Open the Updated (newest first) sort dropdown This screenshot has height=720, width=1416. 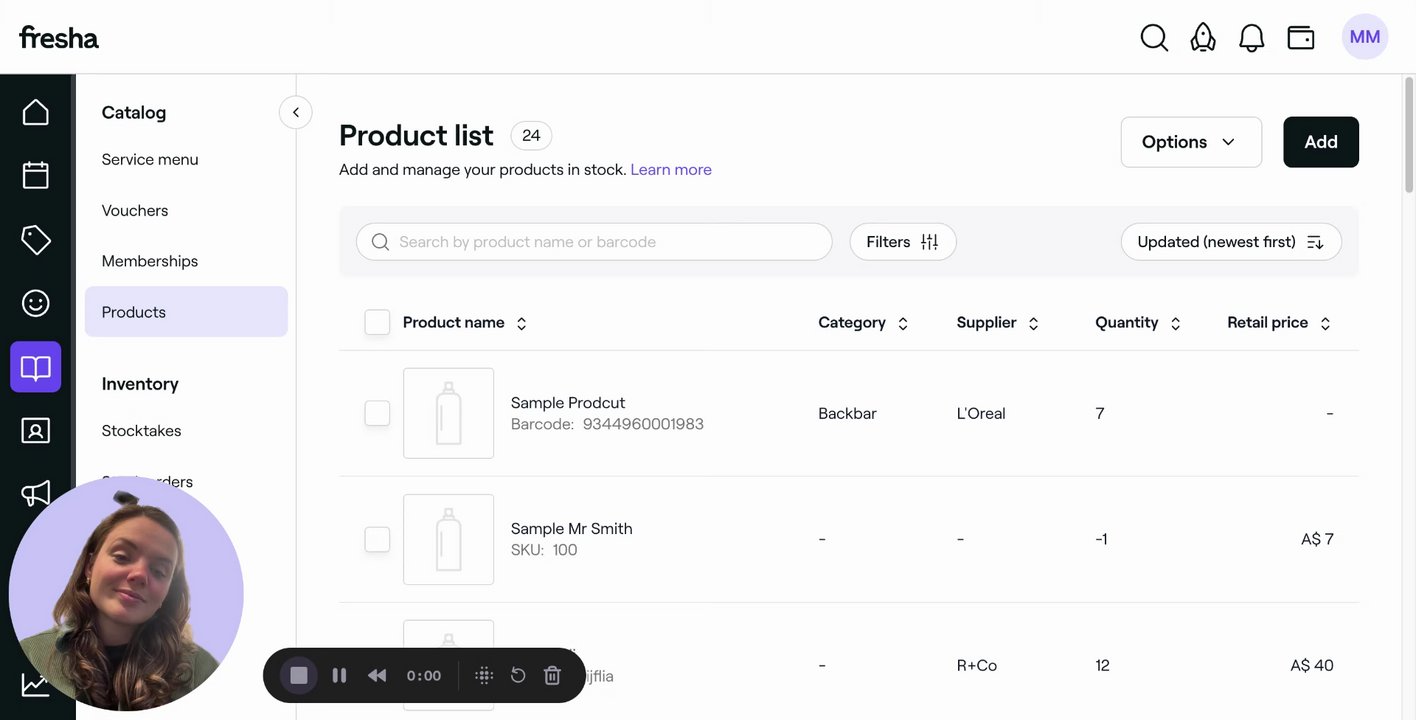[x=1230, y=242]
